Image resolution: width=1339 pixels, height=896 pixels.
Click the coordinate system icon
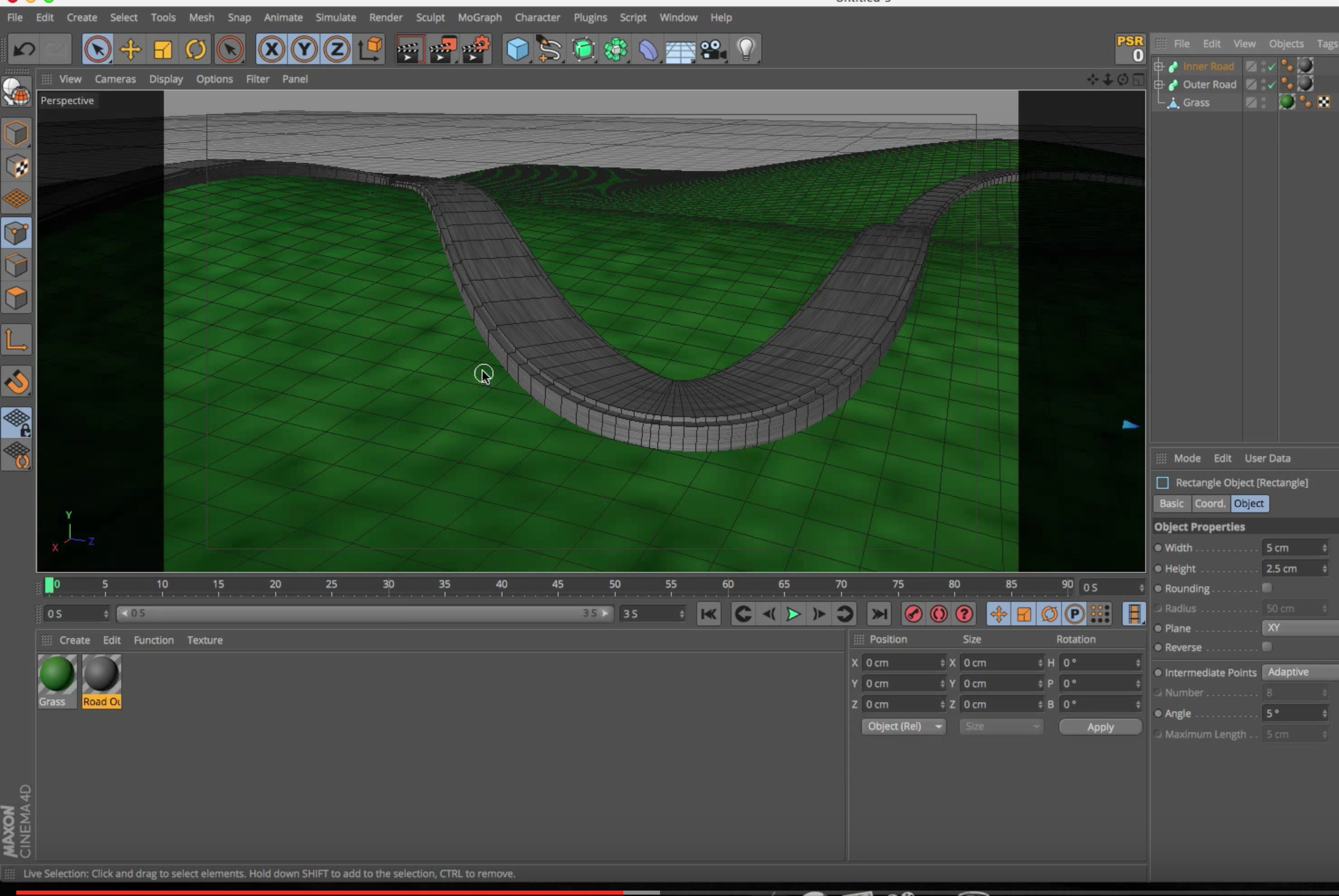tap(371, 49)
